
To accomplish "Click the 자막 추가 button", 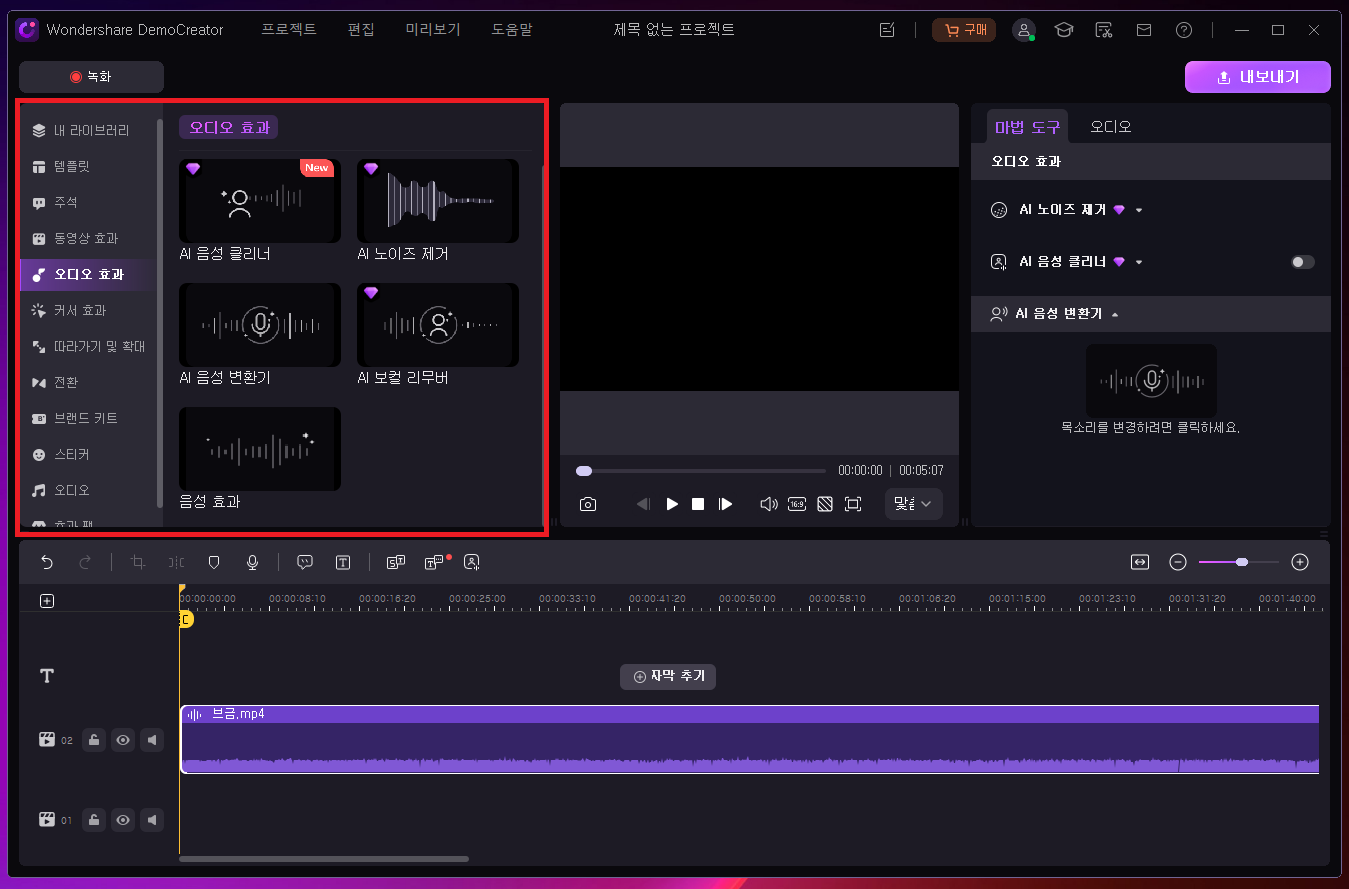I will coord(668,676).
